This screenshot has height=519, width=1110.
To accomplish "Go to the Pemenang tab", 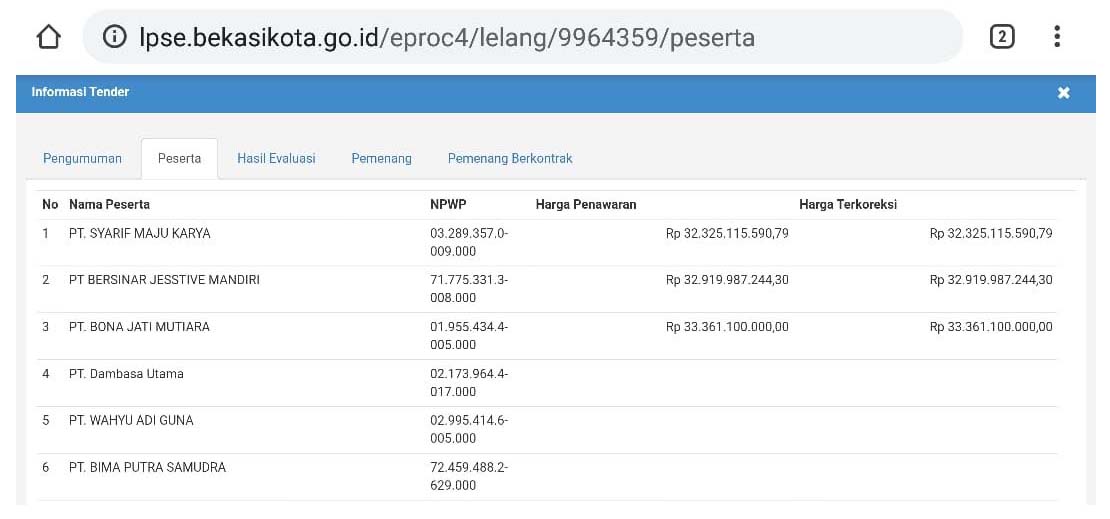I will coord(381,158).
